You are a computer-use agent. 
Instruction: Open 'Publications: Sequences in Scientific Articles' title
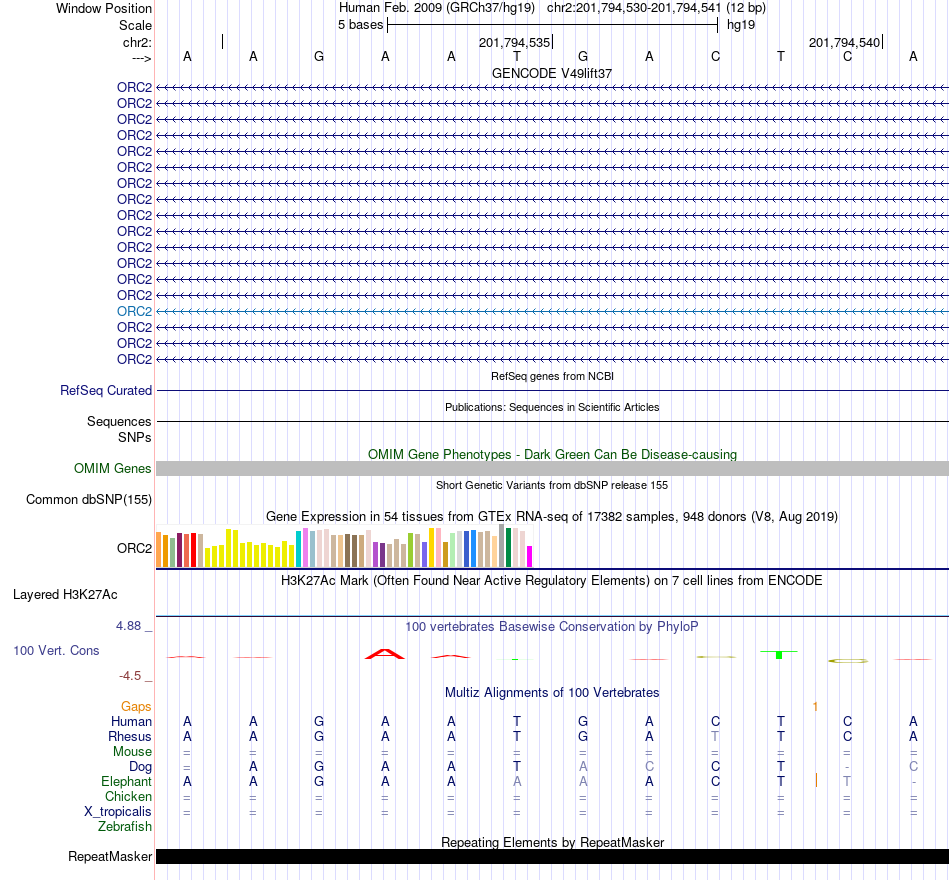coord(552,407)
